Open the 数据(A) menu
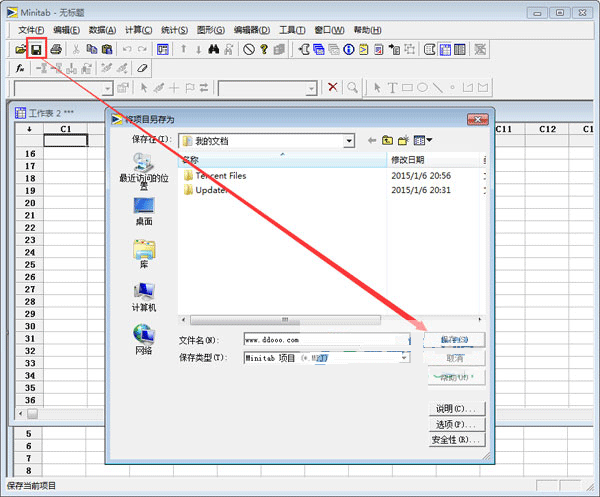Screen dimensions: 600x497 pyautogui.click(x=102, y=30)
